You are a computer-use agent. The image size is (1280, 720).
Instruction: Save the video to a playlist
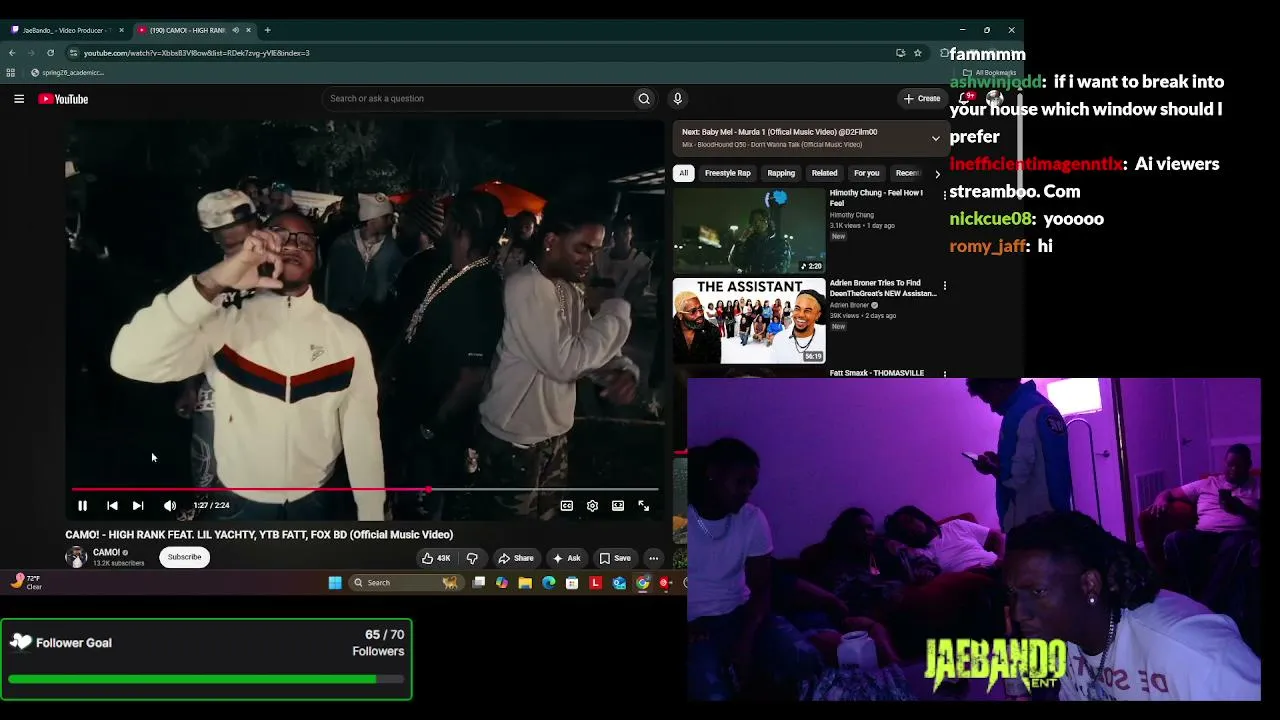[x=614, y=558]
